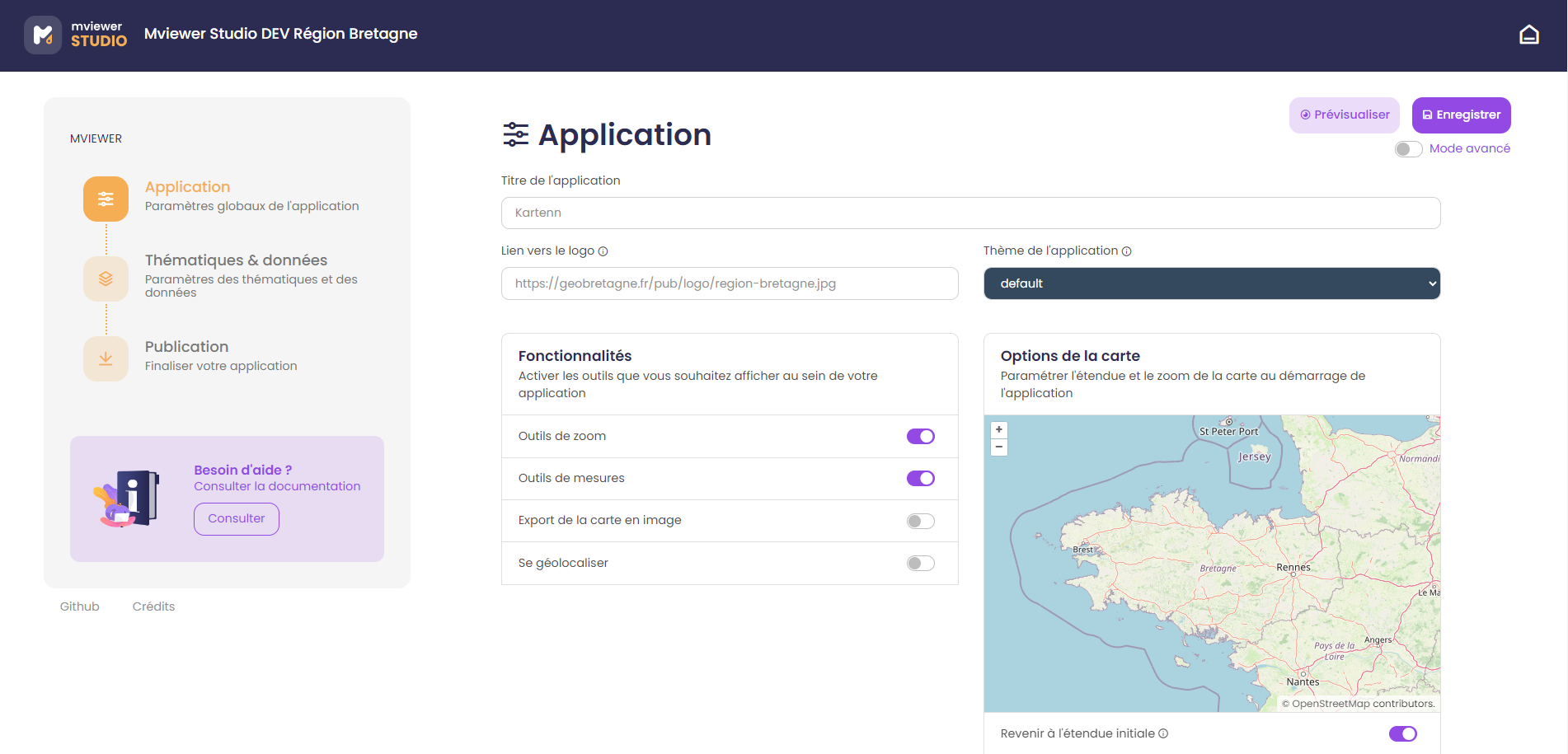
Task: Click Jersey label on the map
Action: 1255,457
